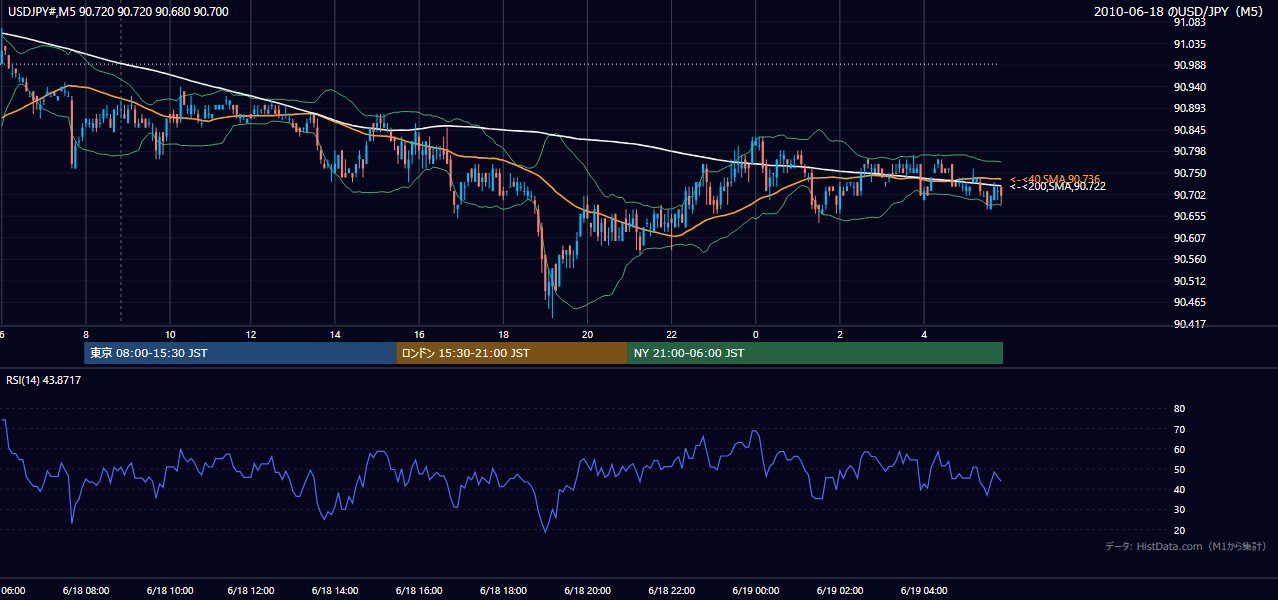
Task: Click RSI scale value 70
Action: (1179, 429)
